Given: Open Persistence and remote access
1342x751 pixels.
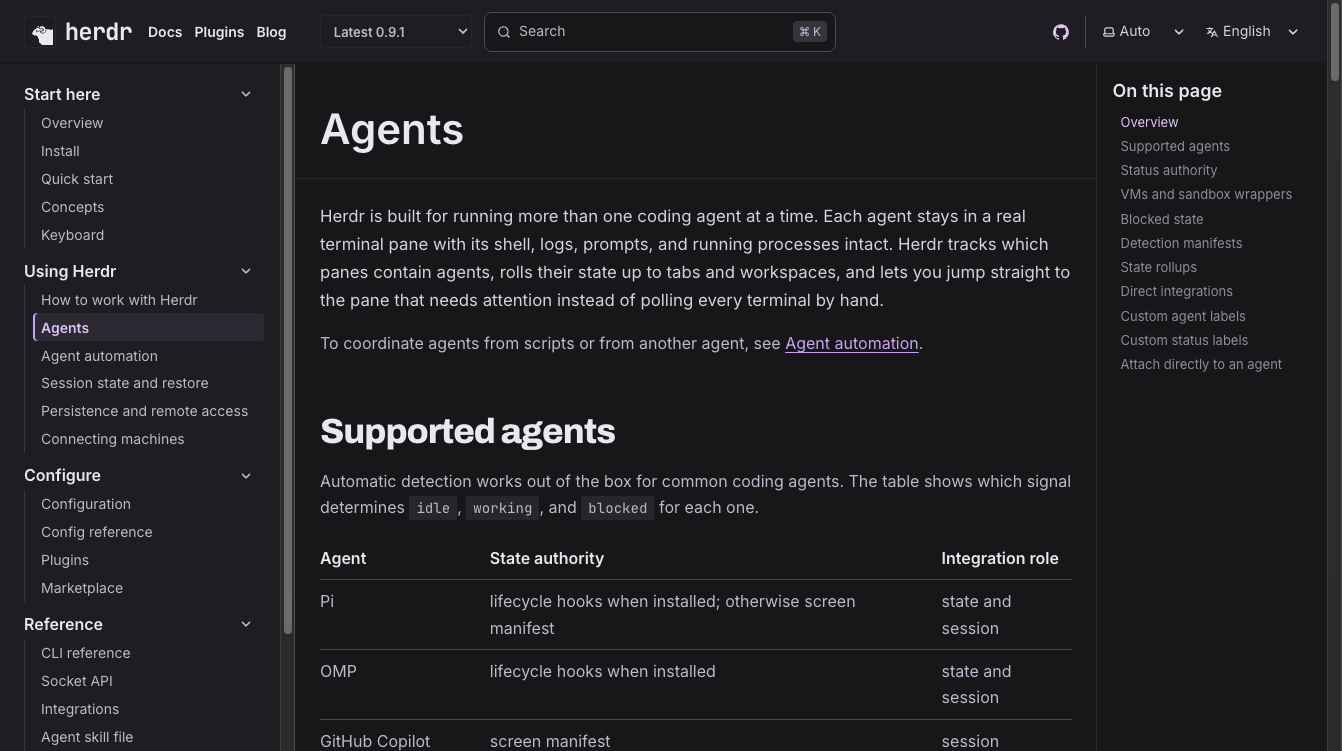Looking at the screenshot, I should tap(144, 411).
